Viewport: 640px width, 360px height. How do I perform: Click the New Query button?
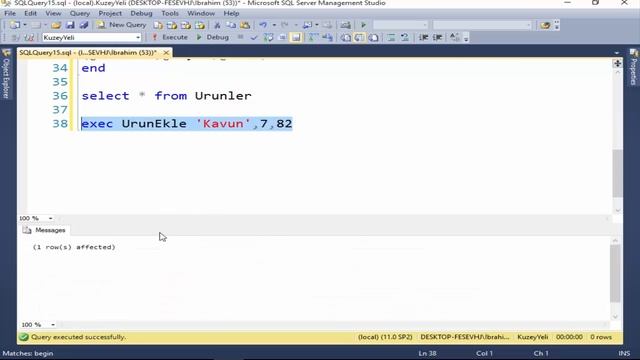point(122,25)
